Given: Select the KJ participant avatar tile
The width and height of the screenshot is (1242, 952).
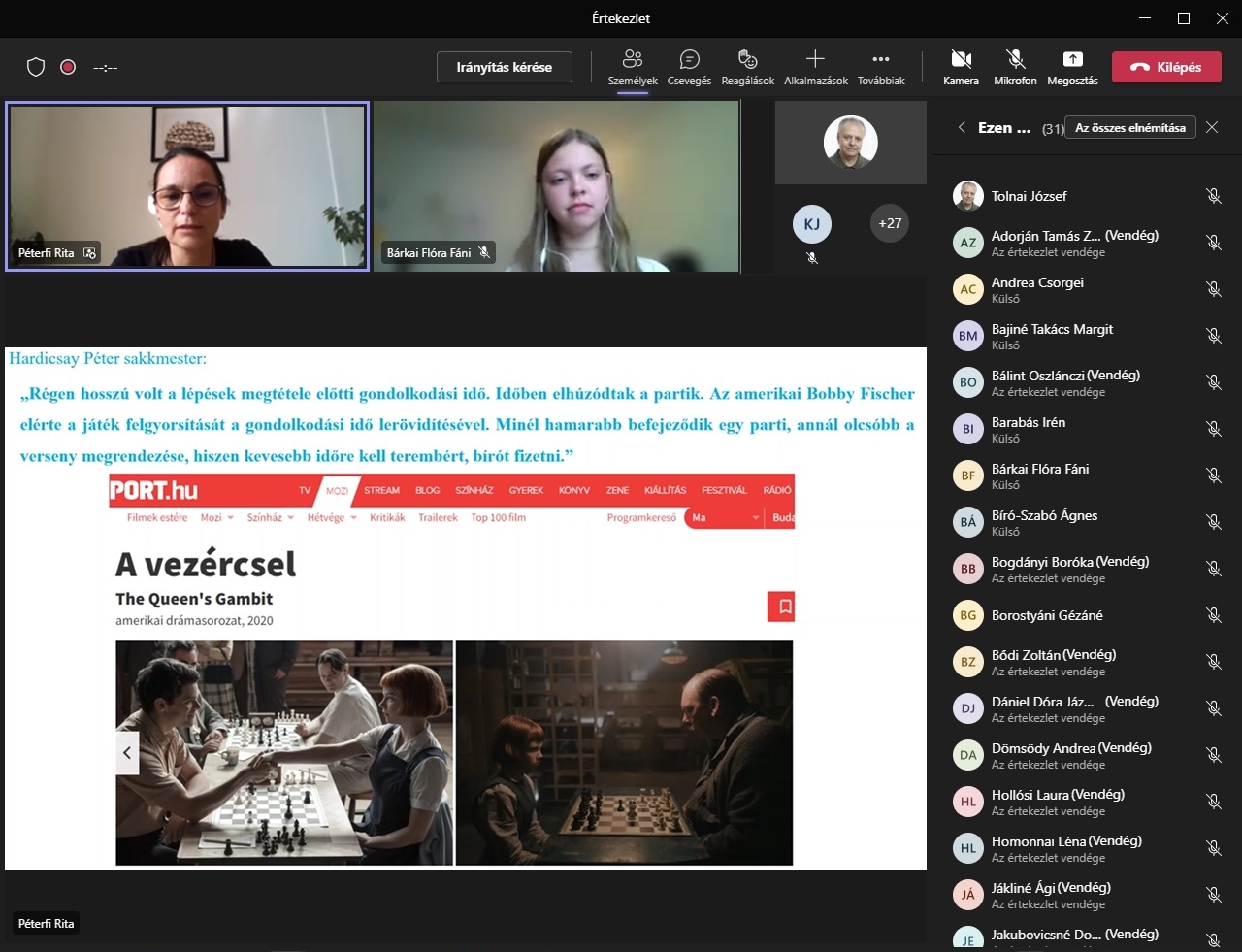Looking at the screenshot, I should click(812, 224).
